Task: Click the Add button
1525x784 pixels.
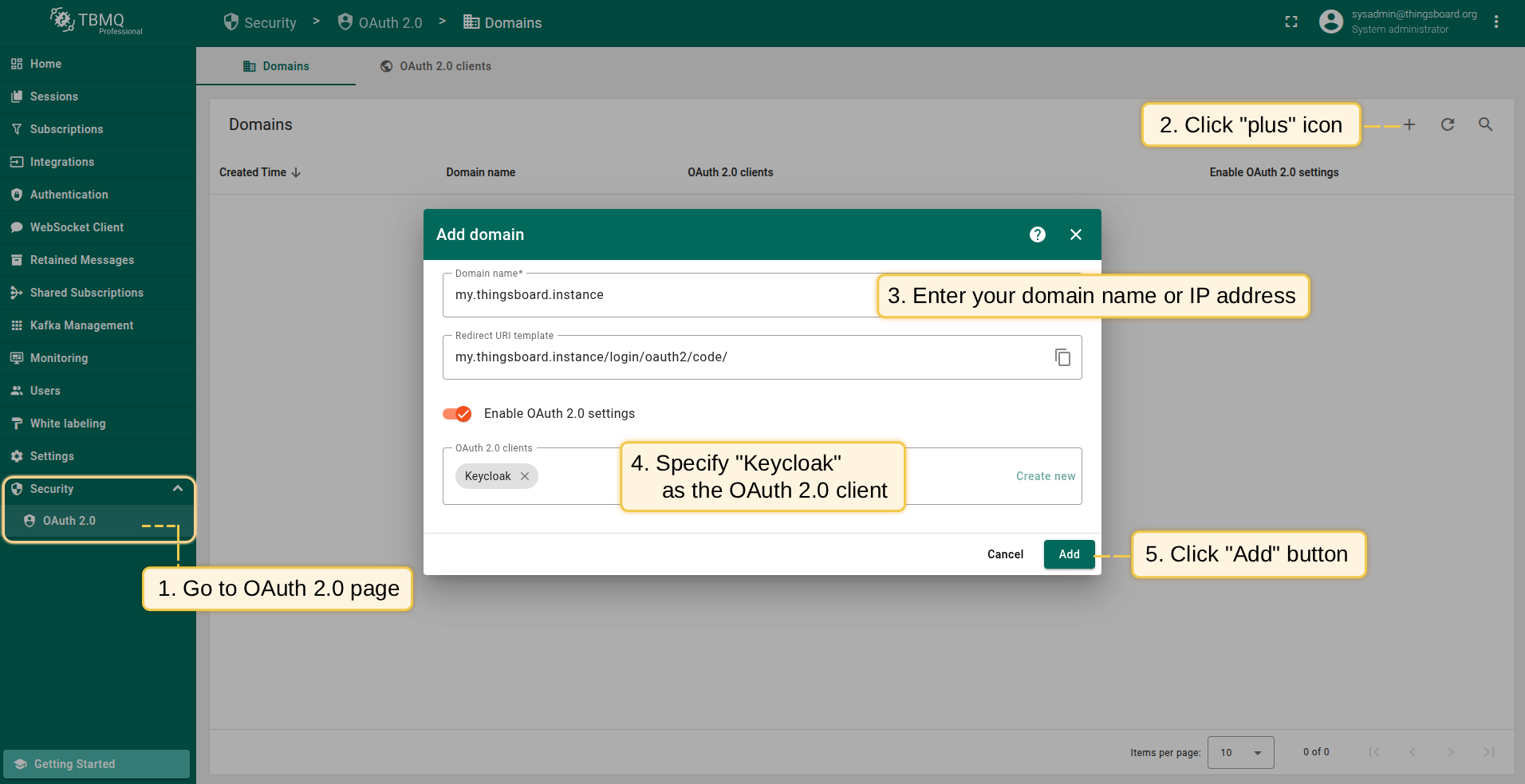Action: (1069, 554)
